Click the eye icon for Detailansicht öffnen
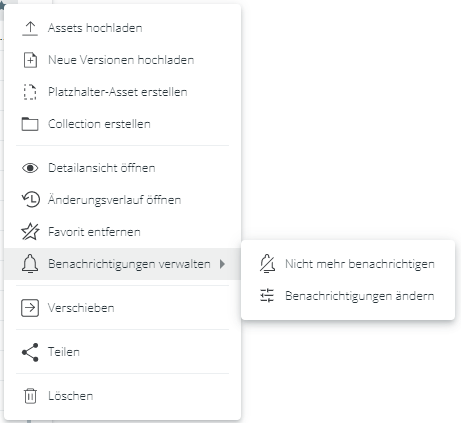 click(x=30, y=168)
